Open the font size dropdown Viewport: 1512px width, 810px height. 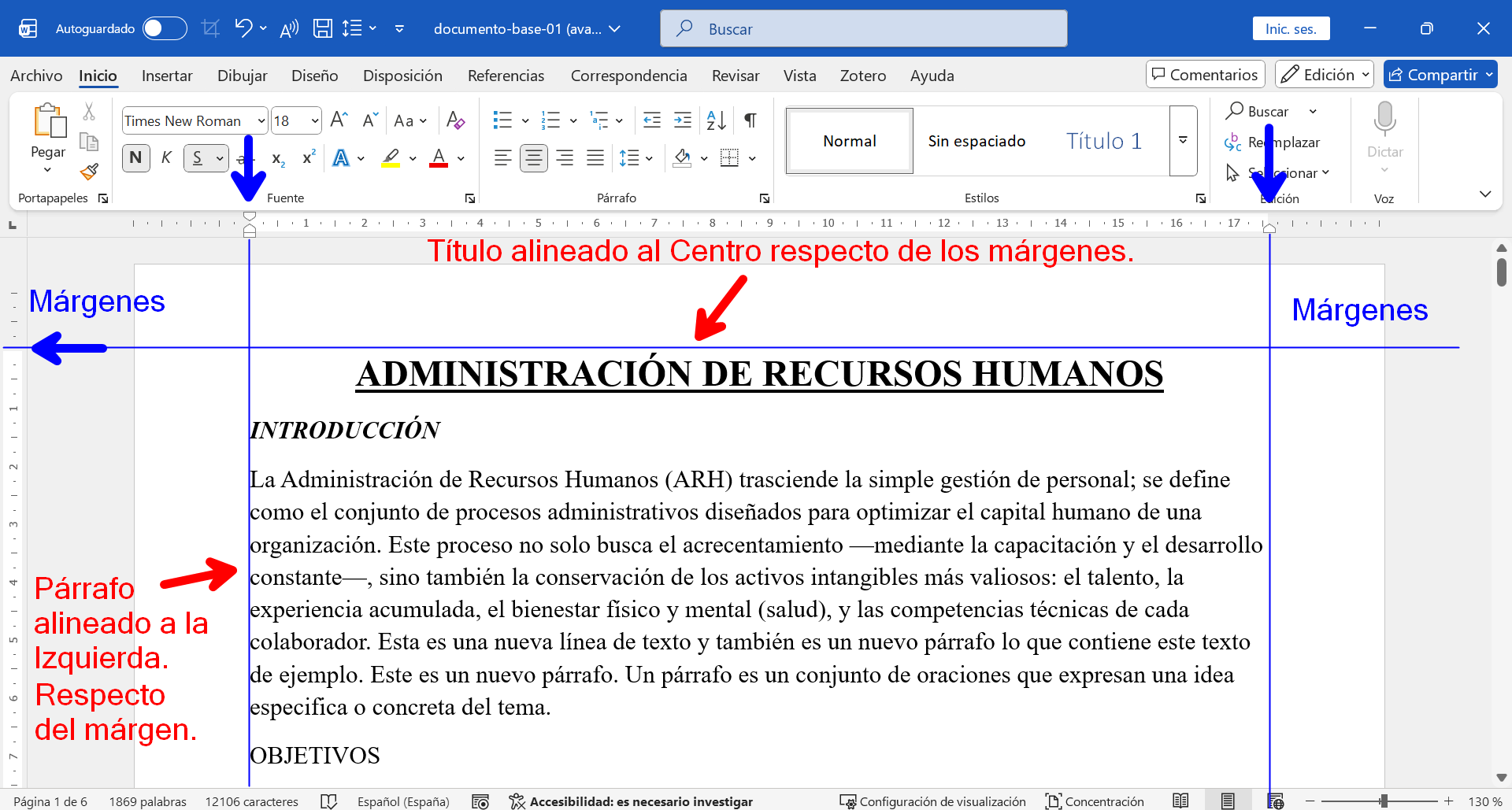pos(312,120)
